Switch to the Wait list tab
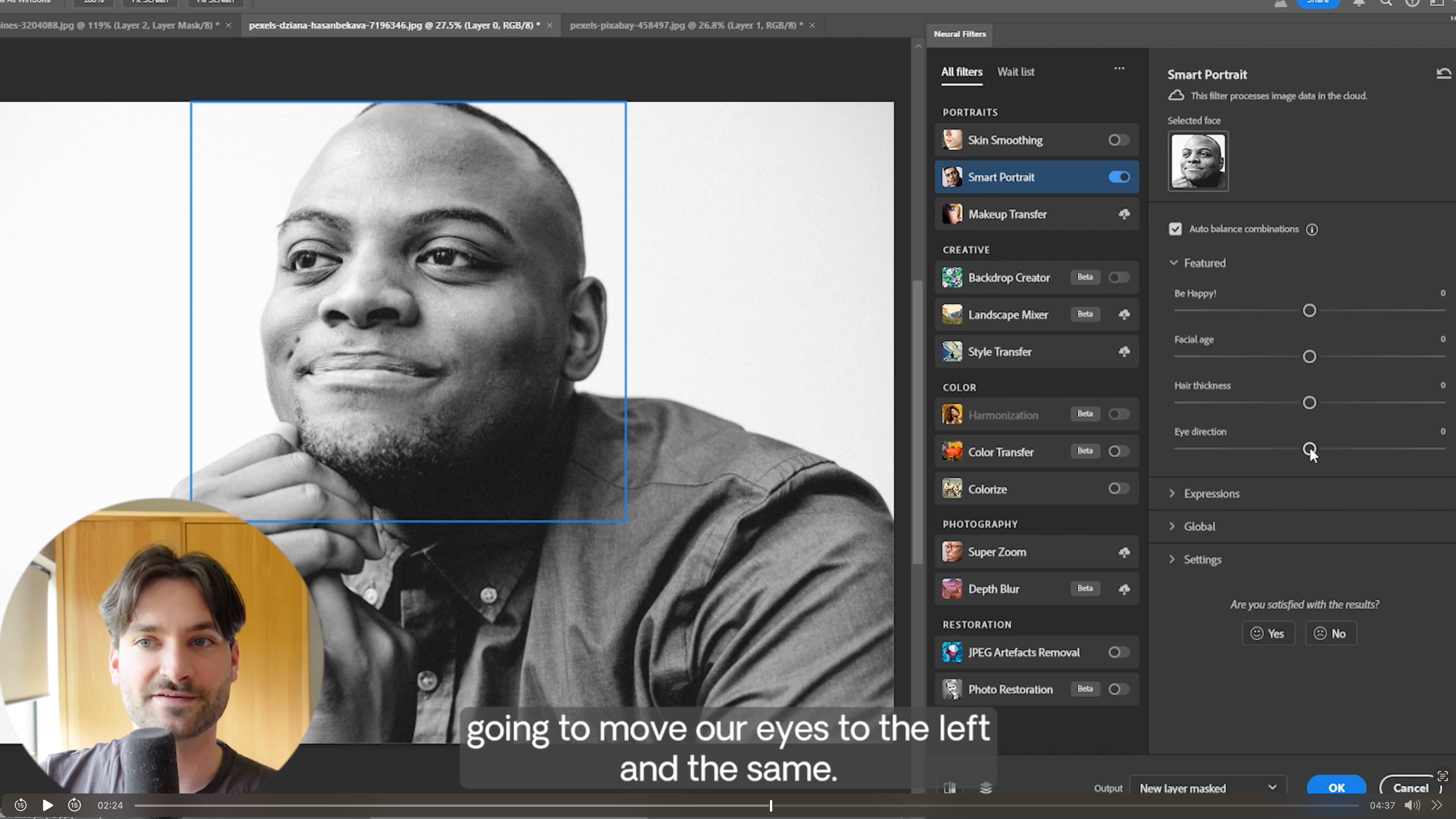The image size is (1456, 819). click(1016, 72)
